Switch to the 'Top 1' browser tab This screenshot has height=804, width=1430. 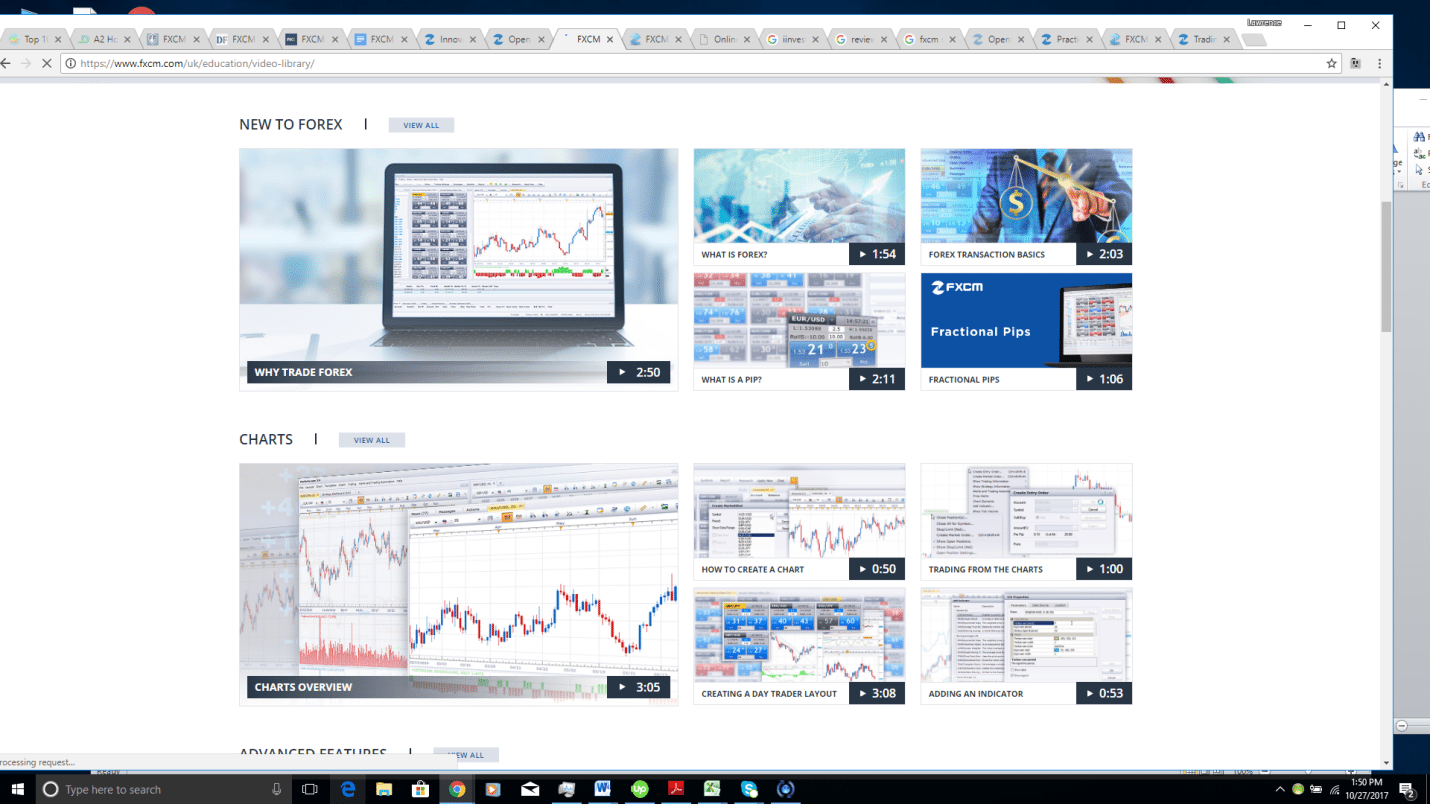pos(33,39)
